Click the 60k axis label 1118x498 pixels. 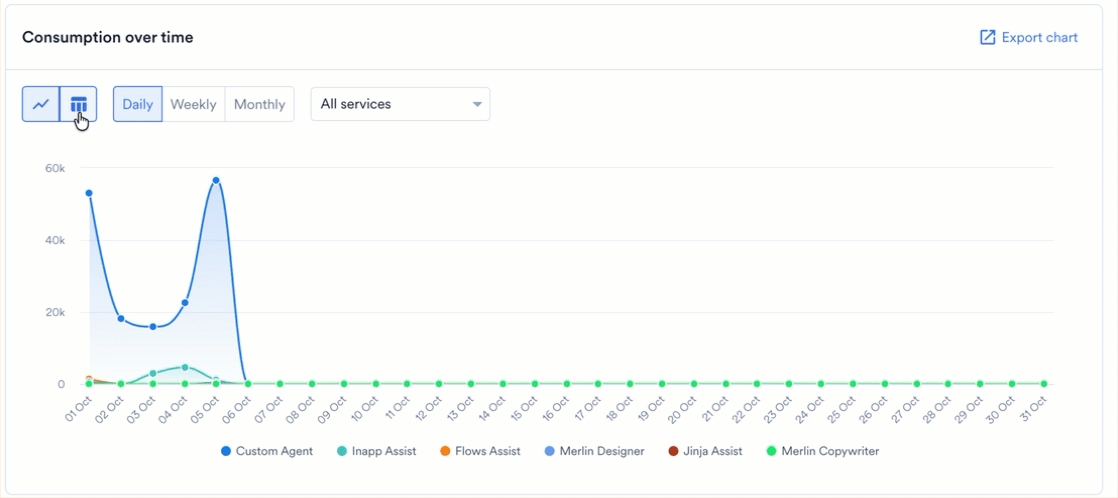pyautogui.click(x=56, y=168)
